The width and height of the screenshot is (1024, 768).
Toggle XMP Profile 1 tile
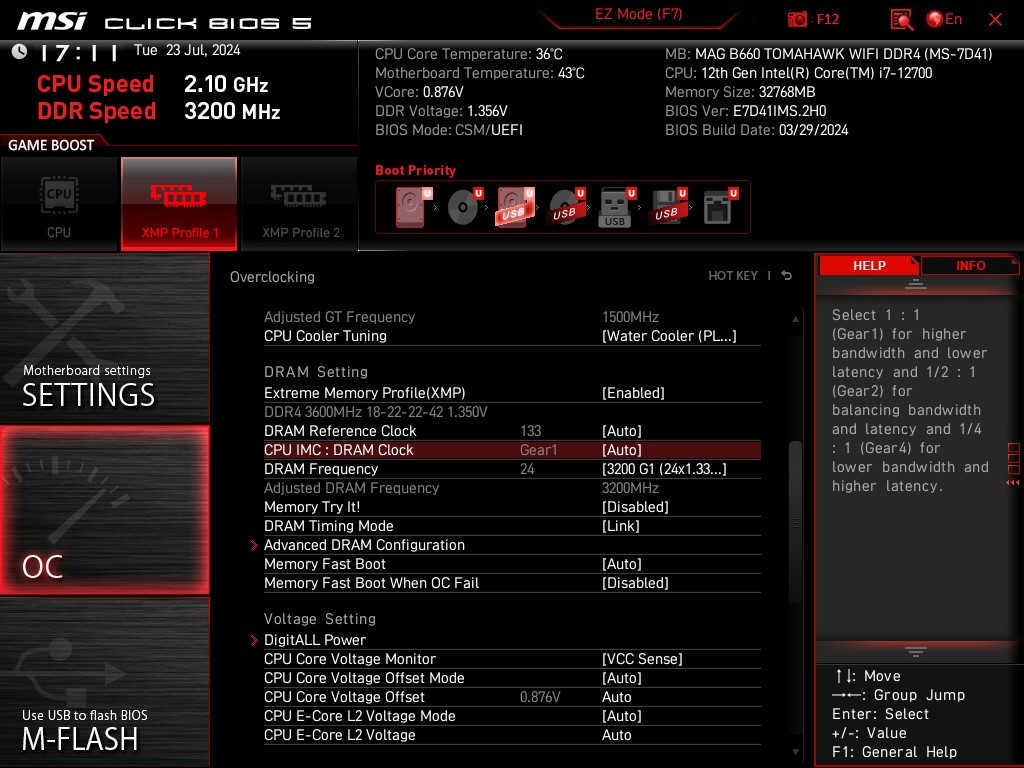pyautogui.click(x=179, y=204)
